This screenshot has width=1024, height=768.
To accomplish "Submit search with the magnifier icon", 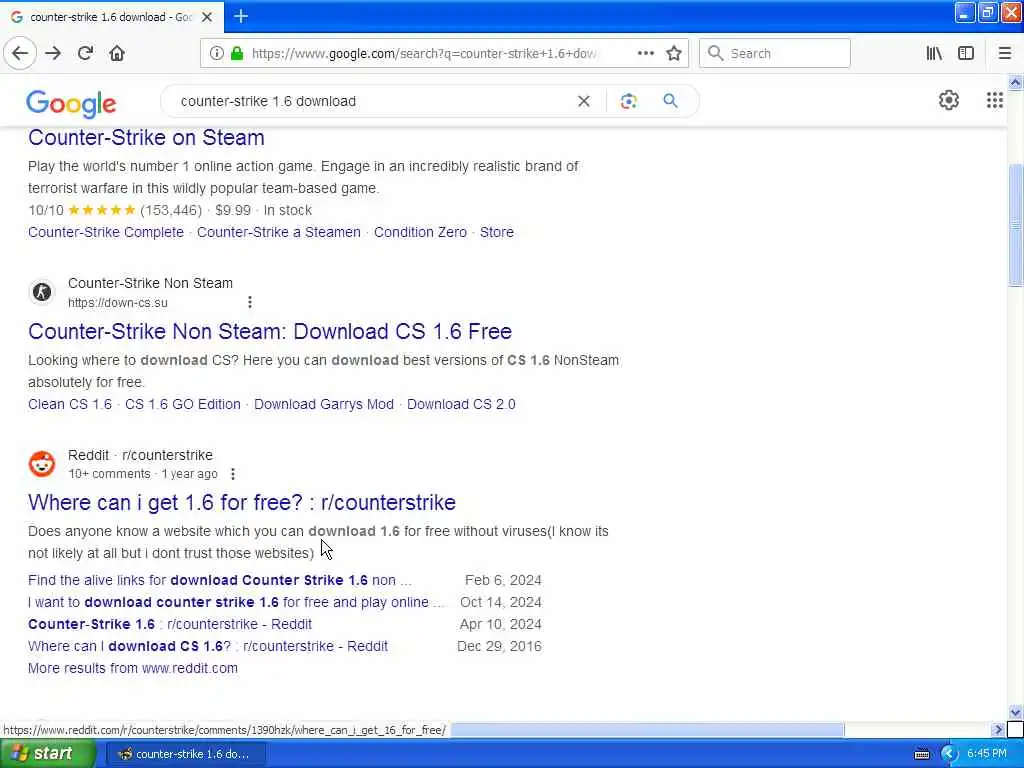I will point(670,101).
